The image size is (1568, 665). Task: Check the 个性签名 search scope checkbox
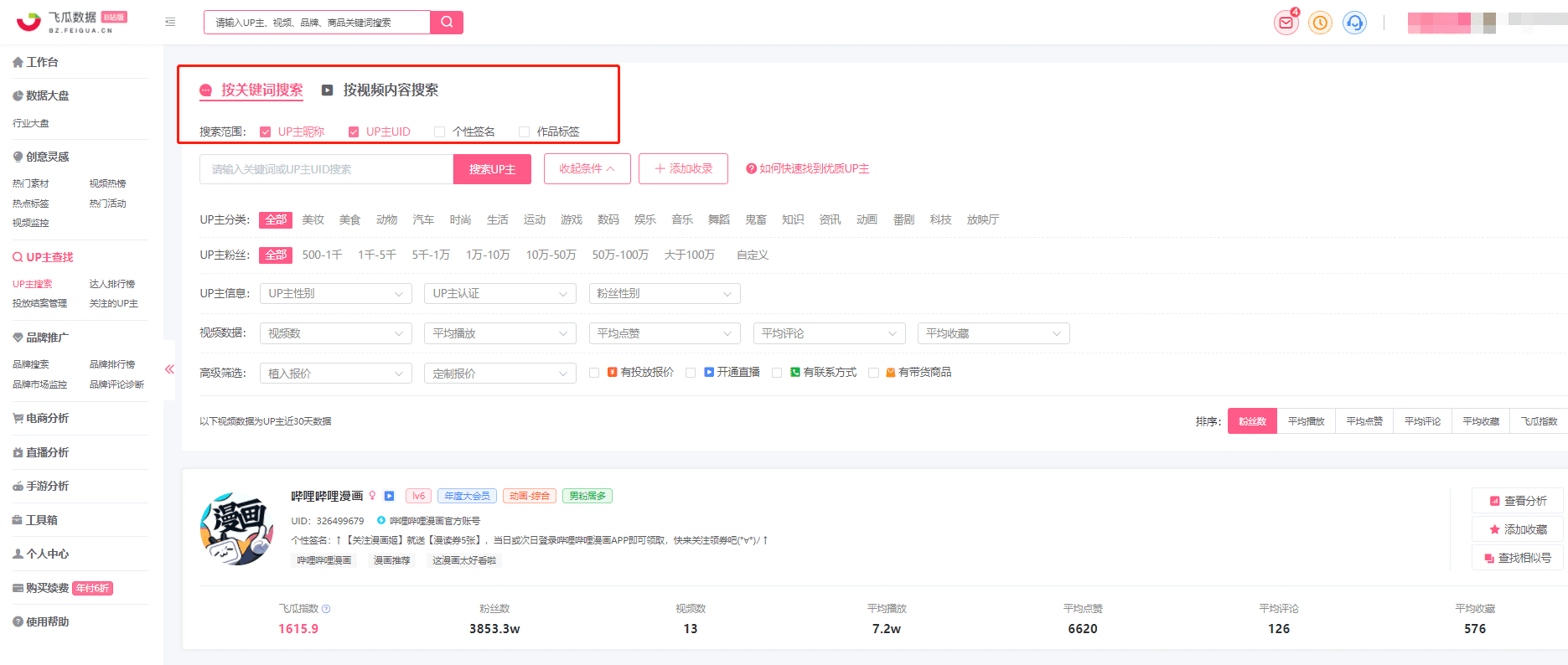pyautogui.click(x=439, y=131)
